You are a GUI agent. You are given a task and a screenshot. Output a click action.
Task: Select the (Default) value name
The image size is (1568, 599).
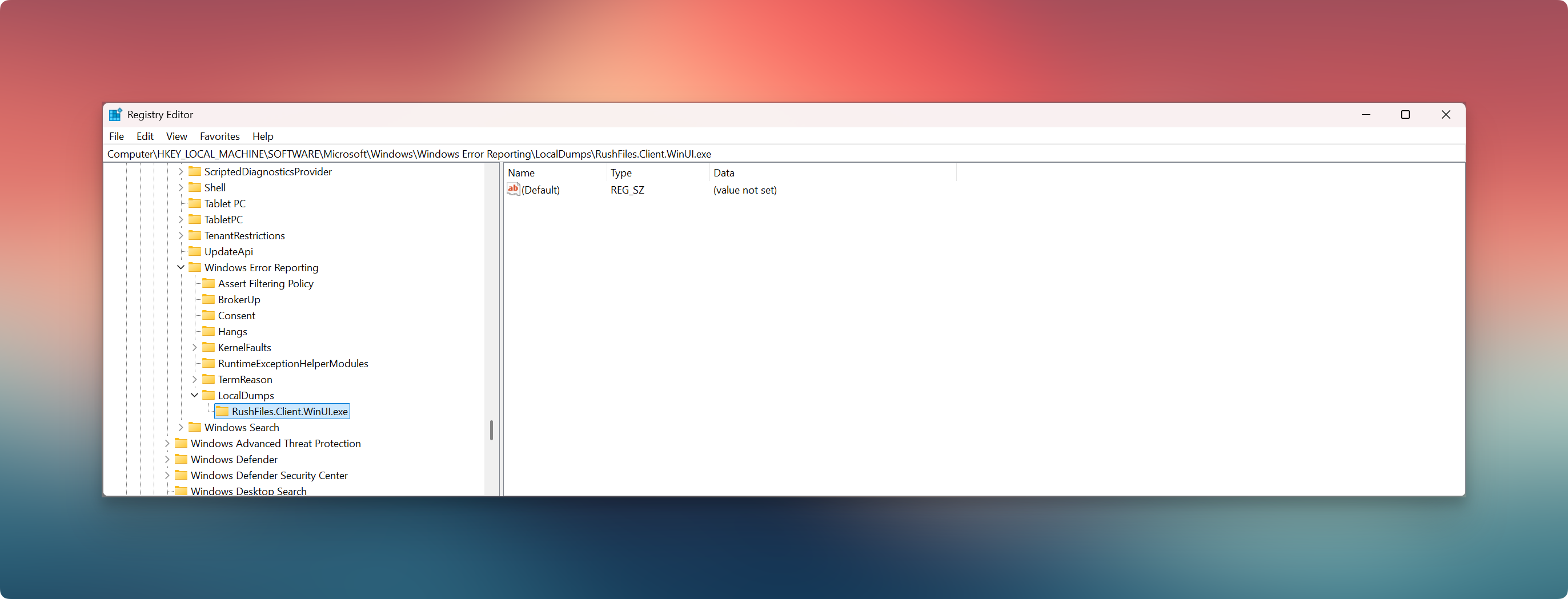540,190
